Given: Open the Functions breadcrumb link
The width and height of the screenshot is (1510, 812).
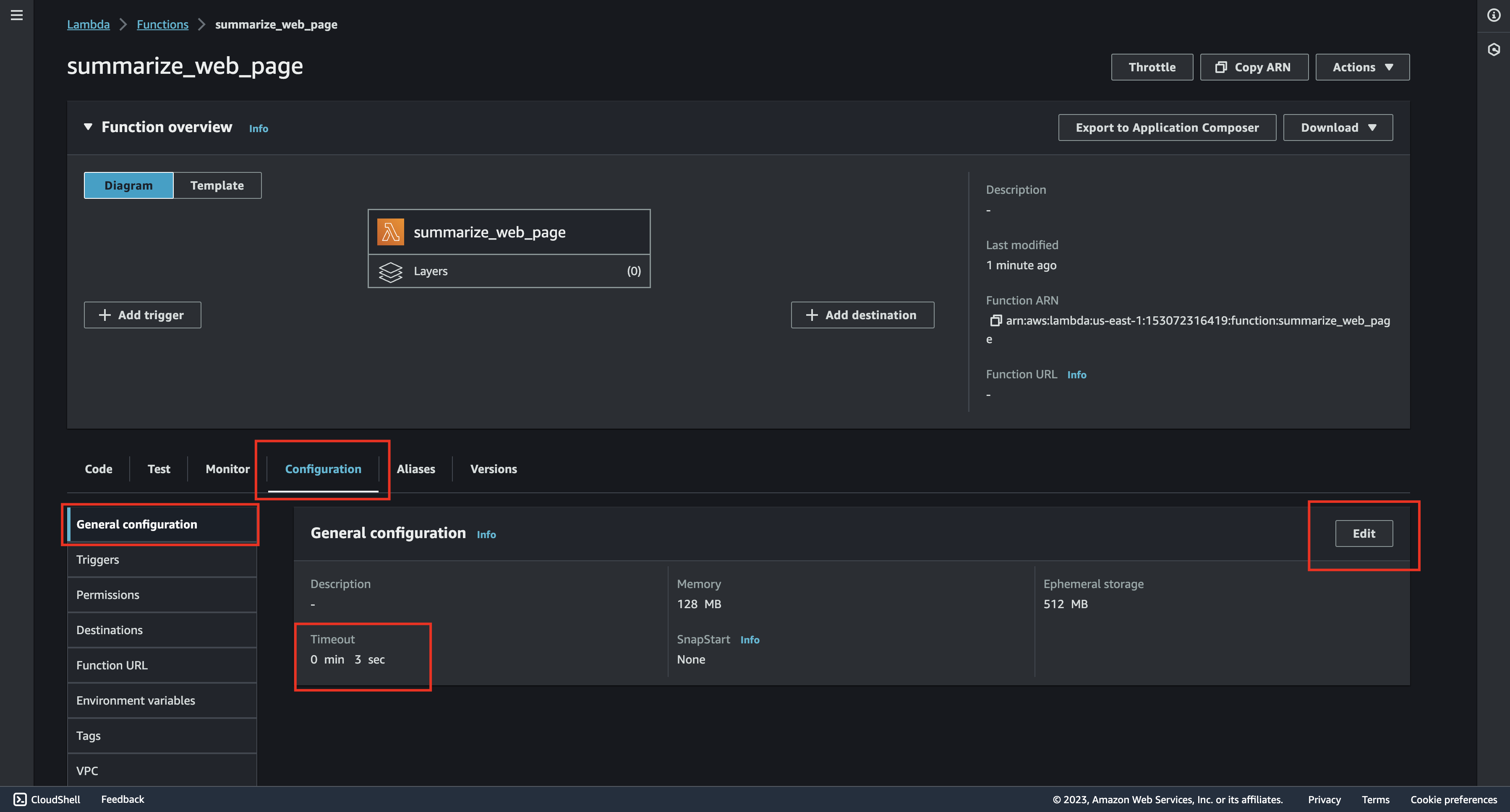Looking at the screenshot, I should click(x=162, y=24).
